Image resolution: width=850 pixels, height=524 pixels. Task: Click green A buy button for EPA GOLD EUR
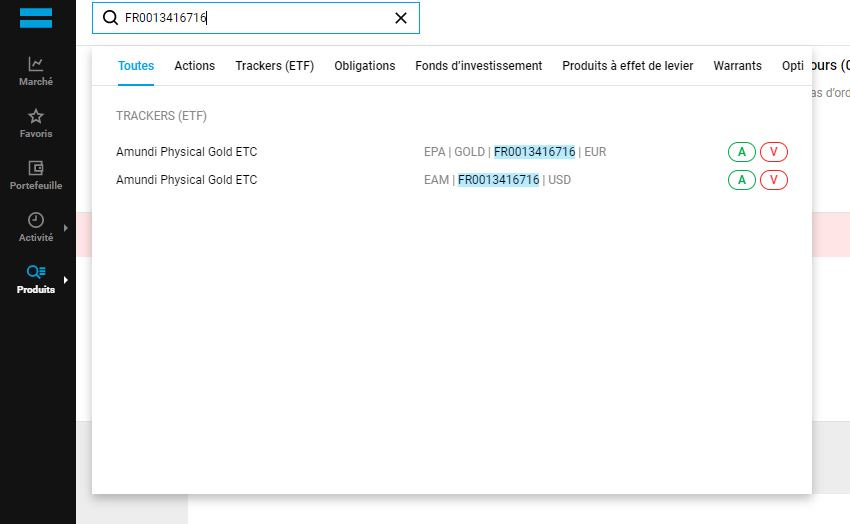[742, 152]
